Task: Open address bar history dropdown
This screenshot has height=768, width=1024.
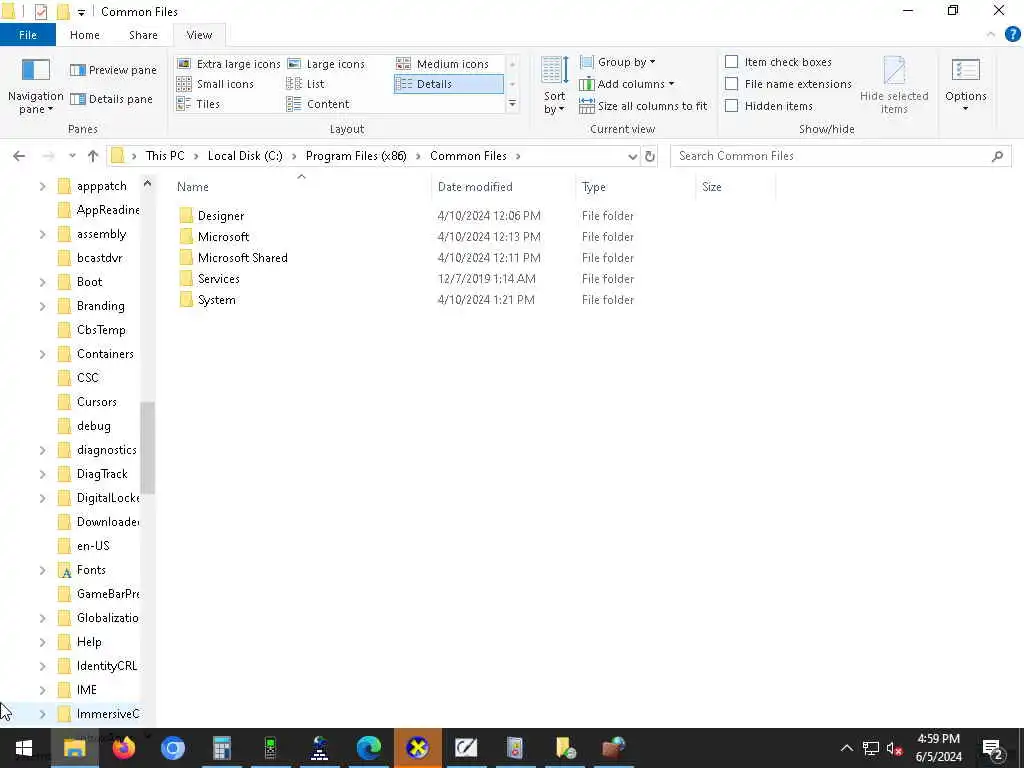Action: coord(632,157)
